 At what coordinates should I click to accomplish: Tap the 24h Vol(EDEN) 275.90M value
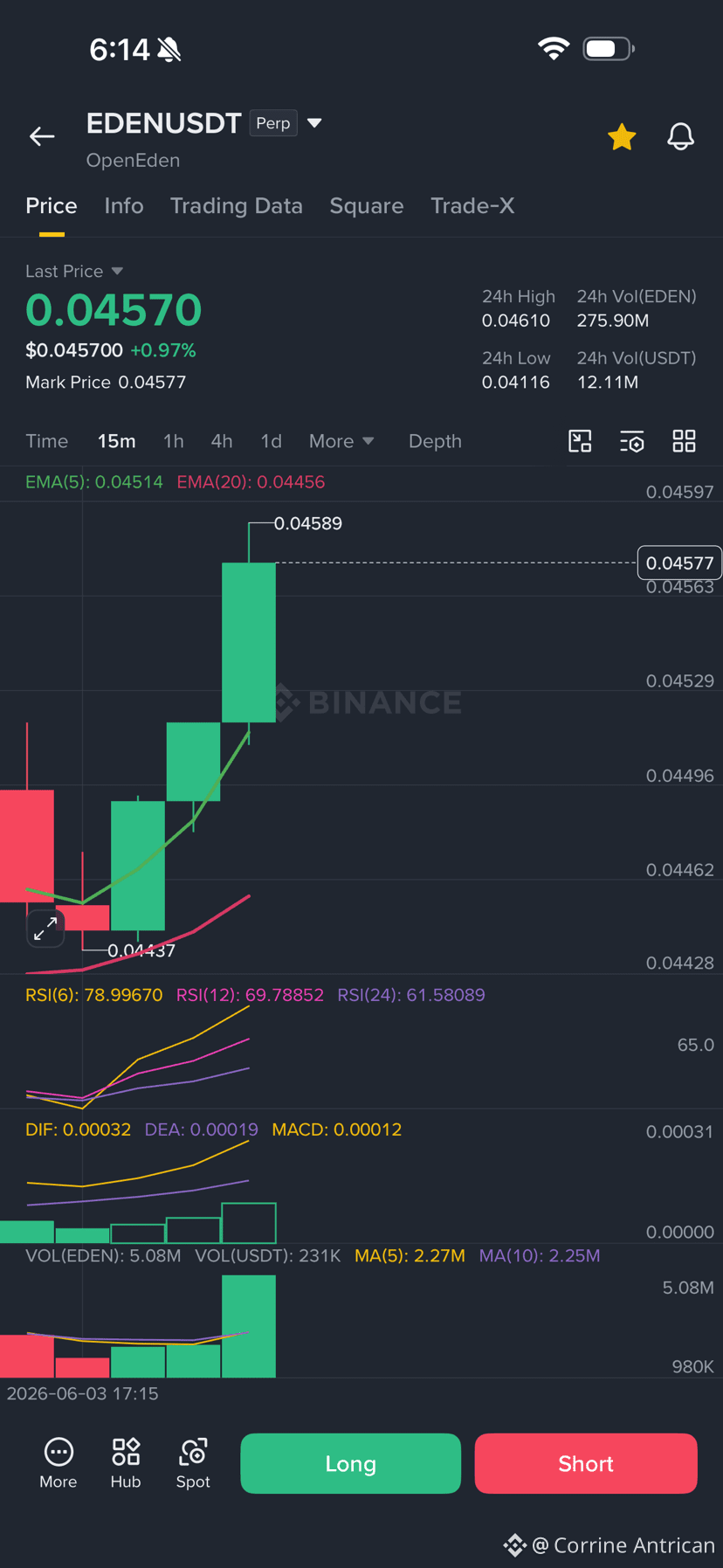coord(613,321)
